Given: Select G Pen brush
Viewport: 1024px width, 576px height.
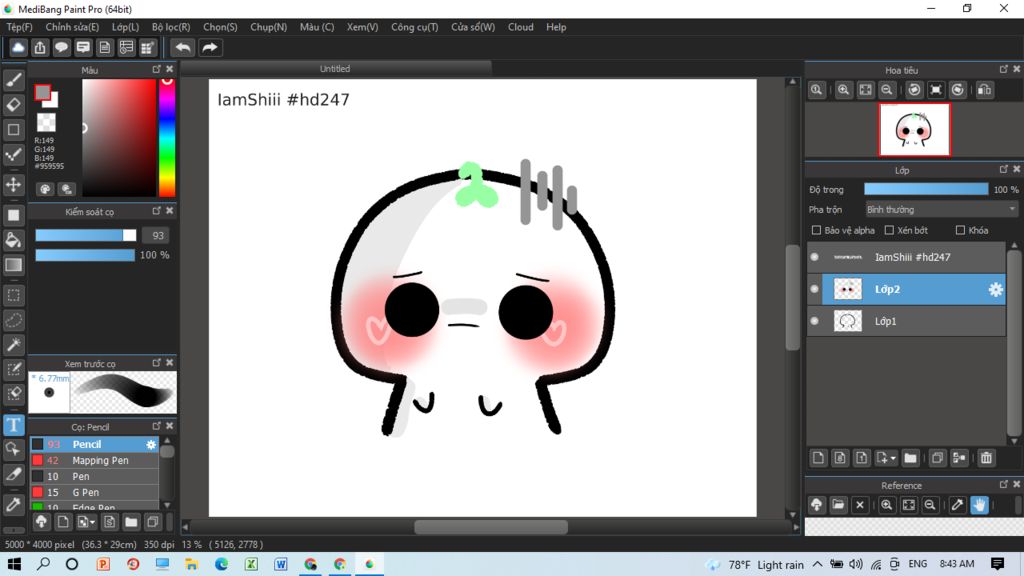Looking at the screenshot, I should [94, 492].
